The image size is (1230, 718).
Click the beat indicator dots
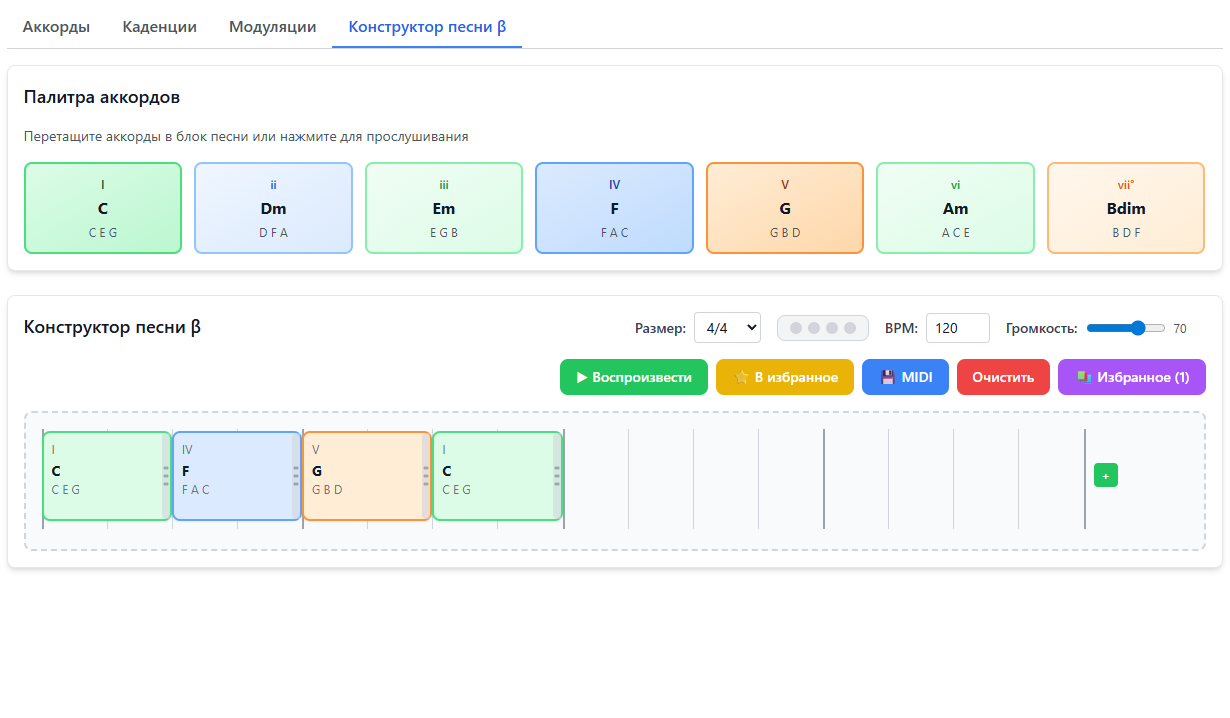tap(822, 328)
